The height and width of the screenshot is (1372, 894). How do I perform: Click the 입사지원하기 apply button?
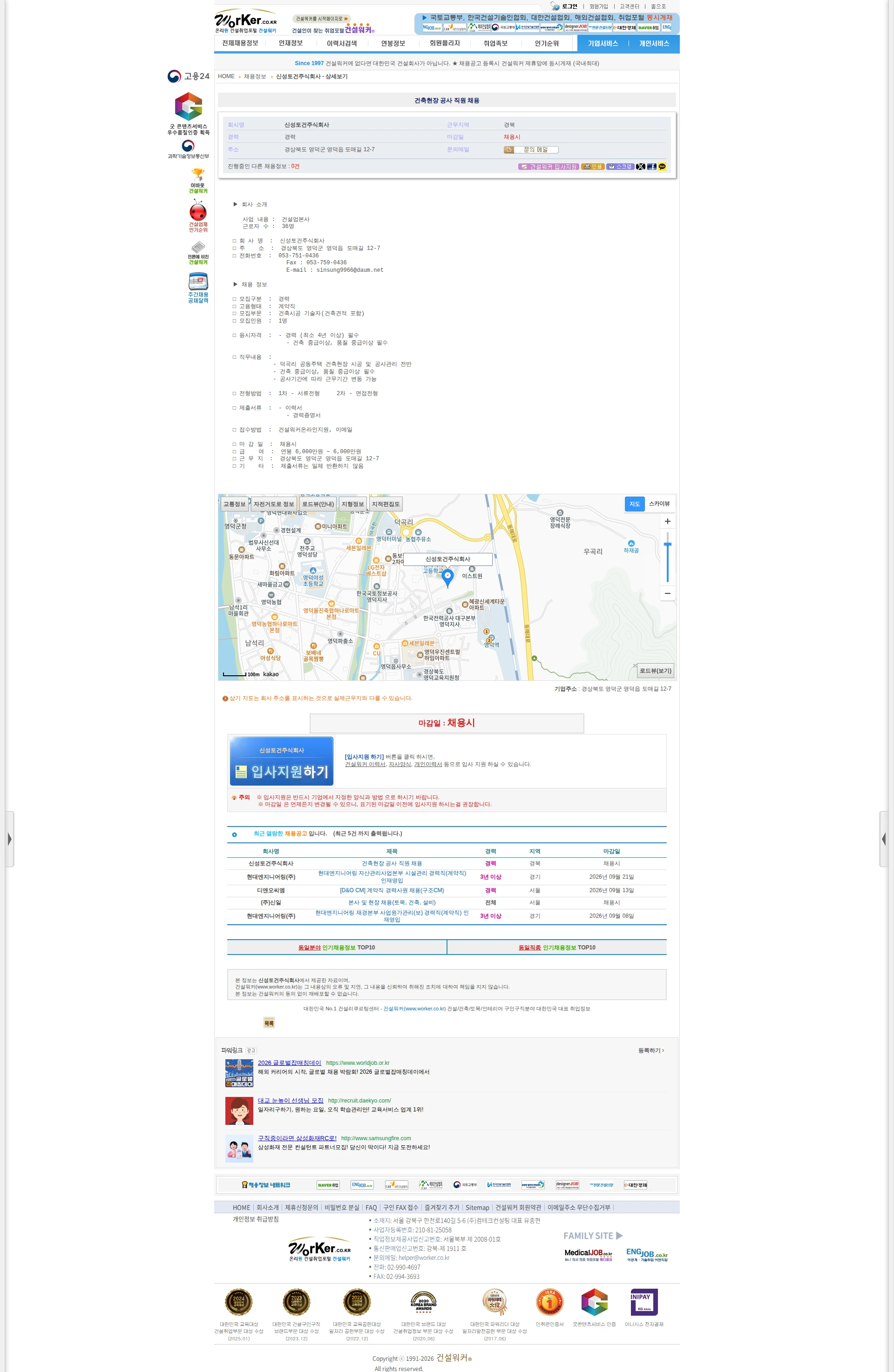click(x=281, y=761)
